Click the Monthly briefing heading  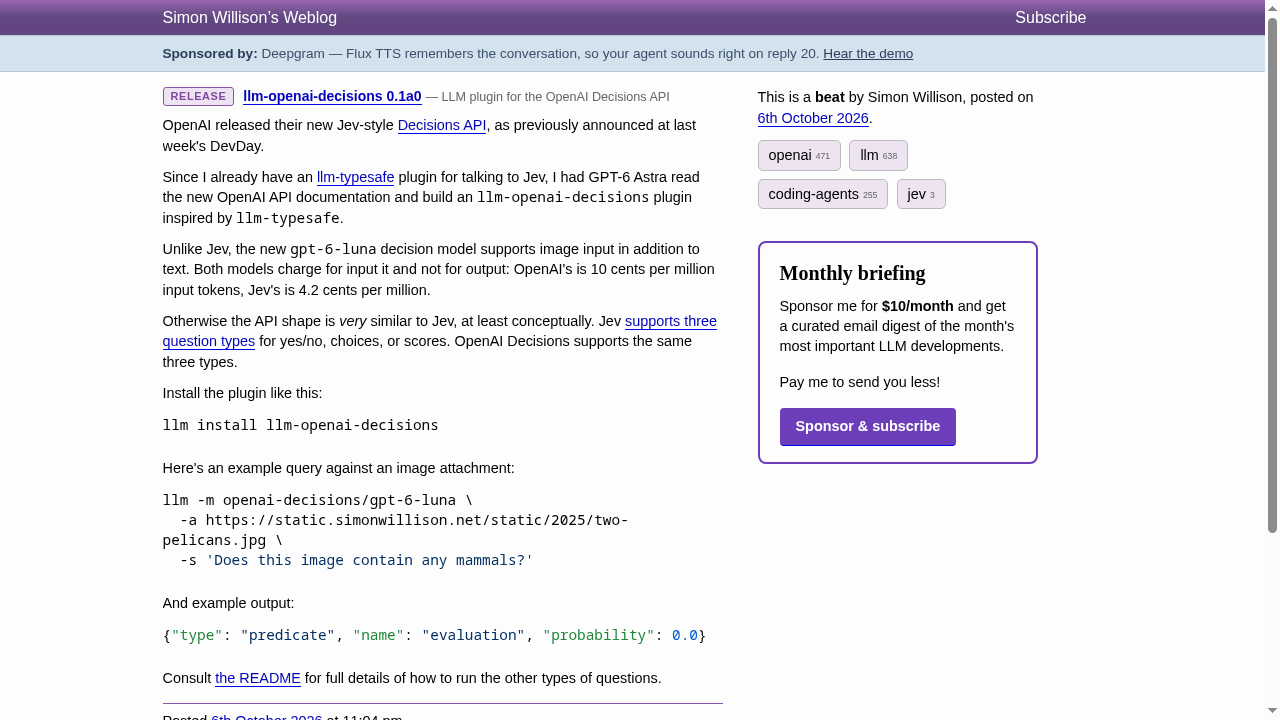click(852, 273)
